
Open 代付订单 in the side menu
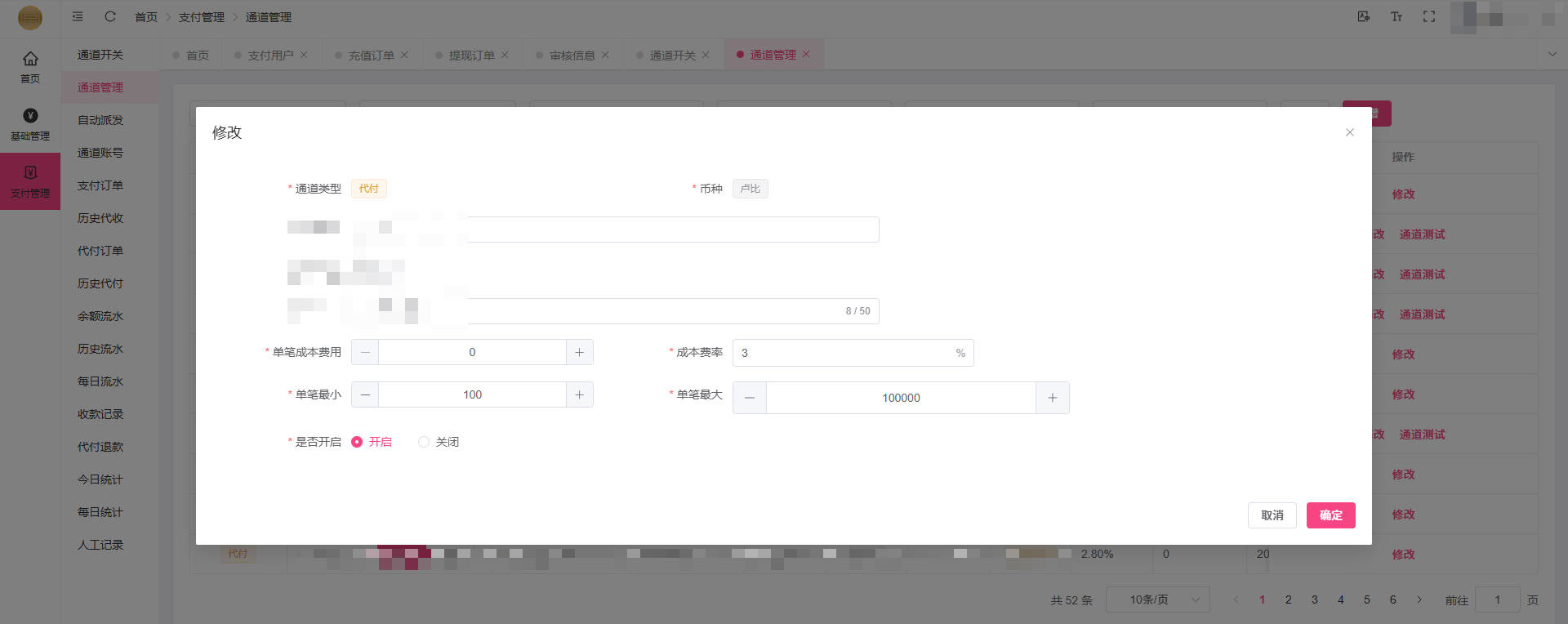(100, 251)
